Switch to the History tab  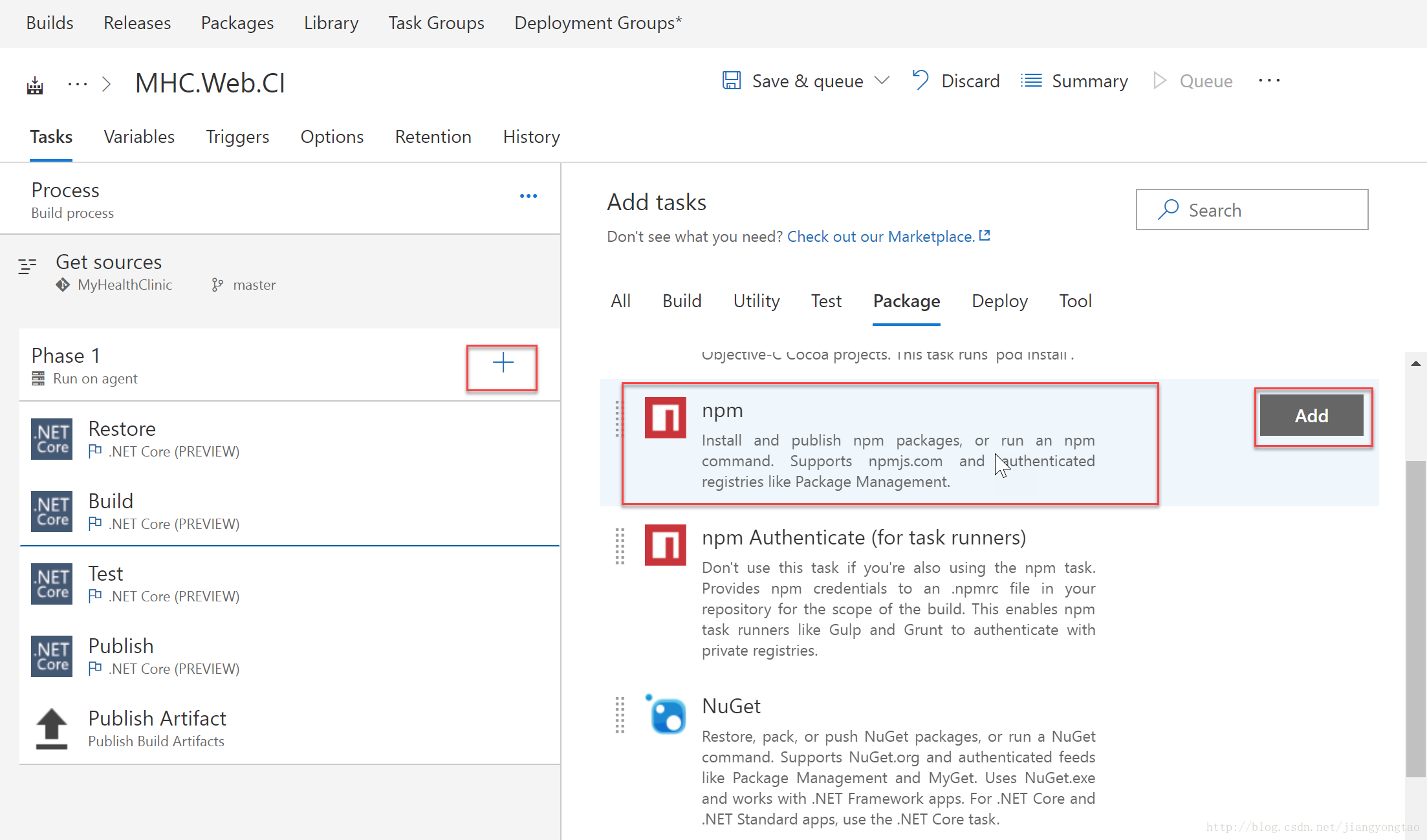coord(532,136)
